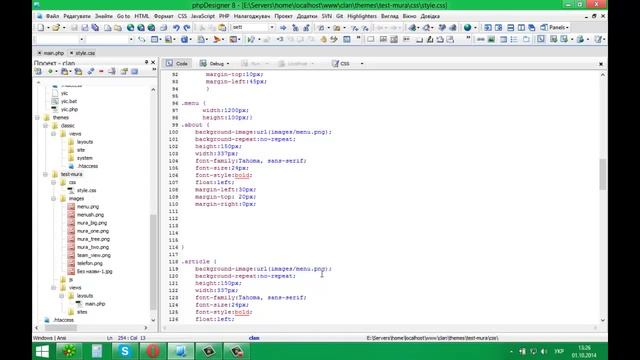Select telefon.png in project tree
The height and width of the screenshot is (360, 640).
tap(90, 263)
